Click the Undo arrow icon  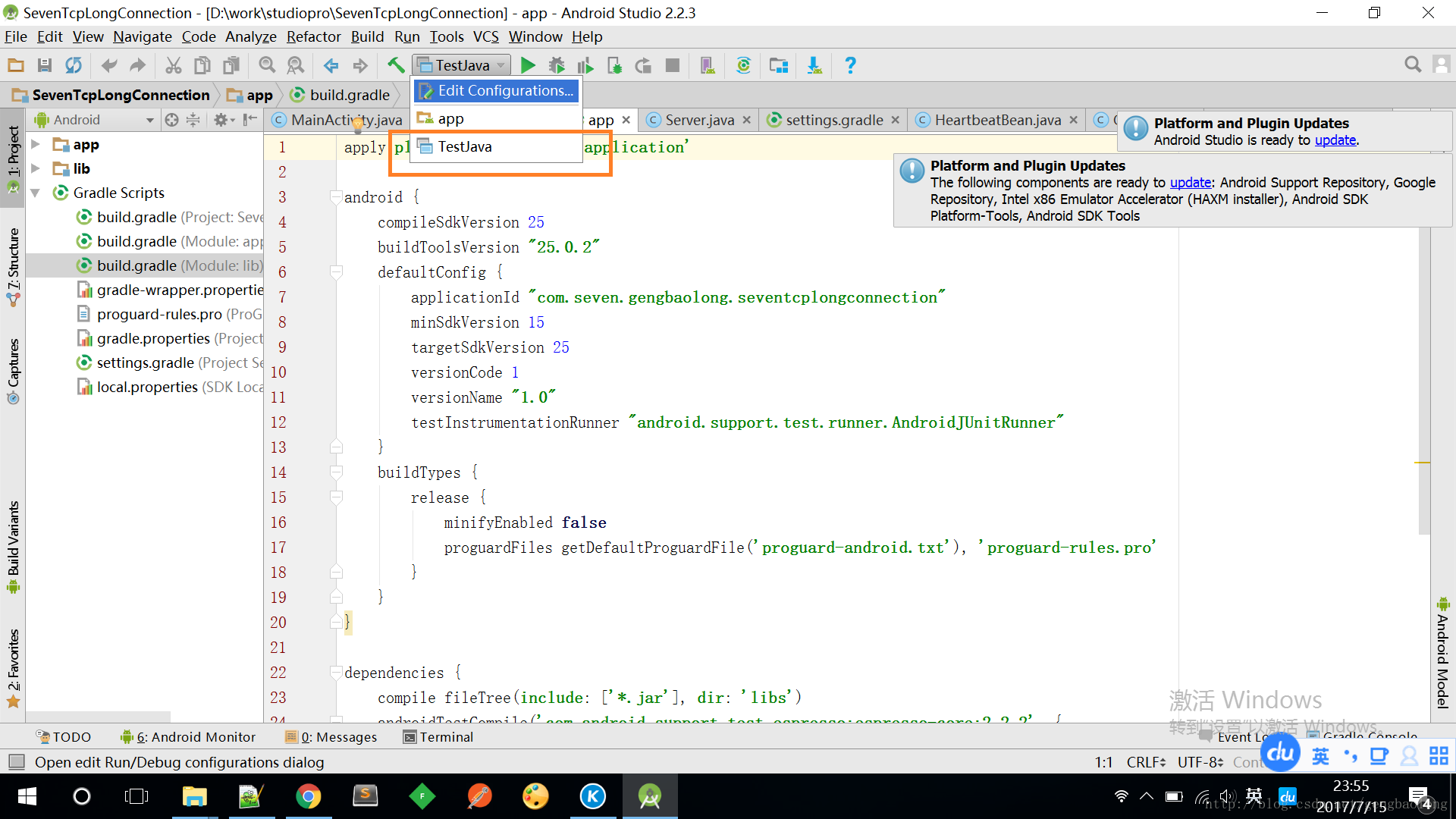tap(109, 66)
